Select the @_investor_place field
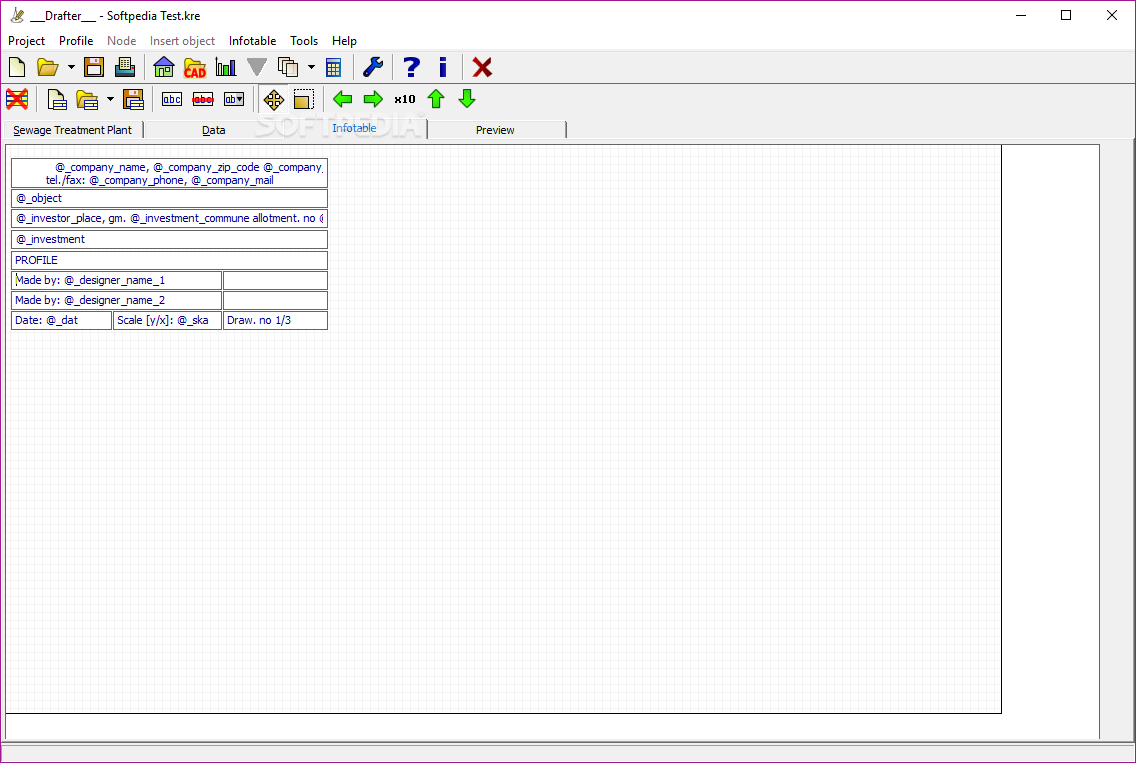1136x763 pixels. tap(170, 218)
